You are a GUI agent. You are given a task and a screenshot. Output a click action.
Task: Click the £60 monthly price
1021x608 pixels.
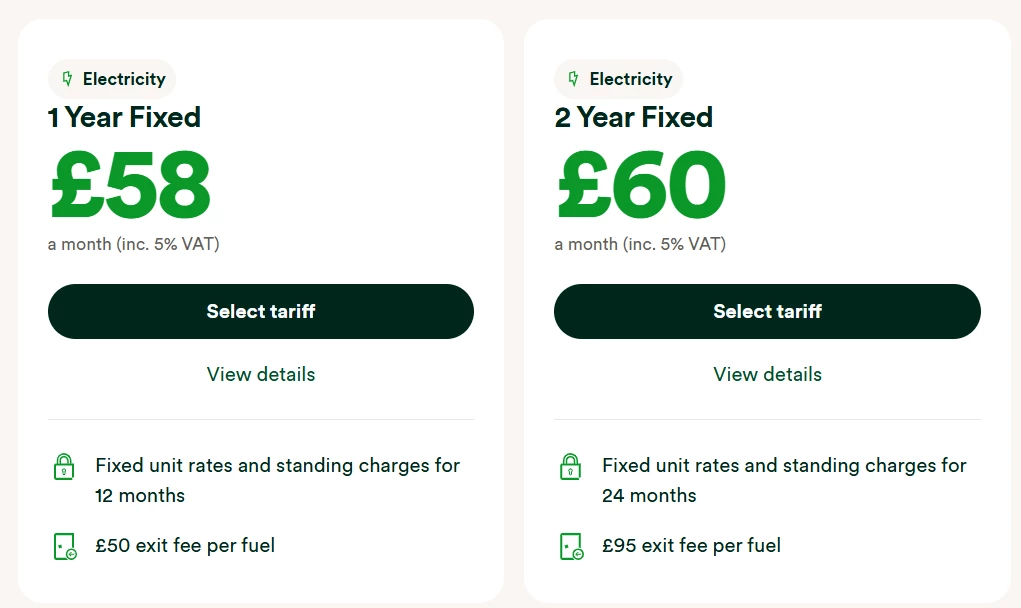[640, 186]
